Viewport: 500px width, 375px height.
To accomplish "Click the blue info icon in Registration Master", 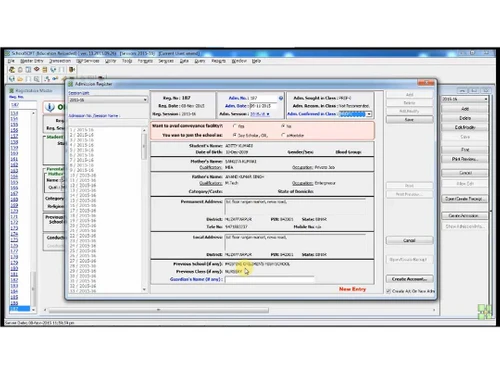I will (50, 107).
